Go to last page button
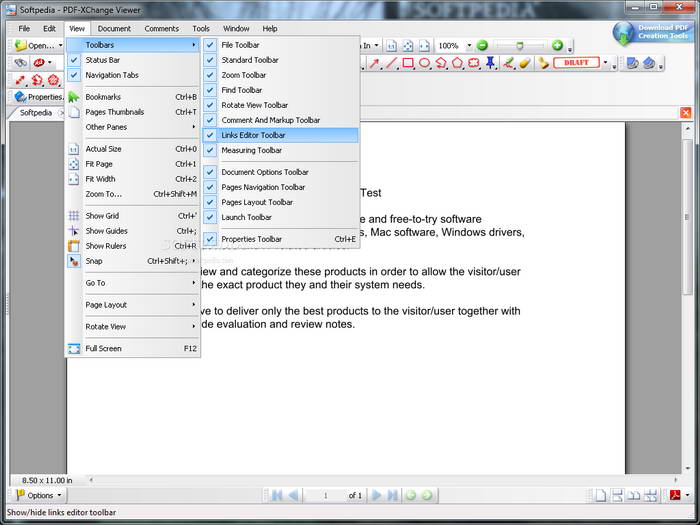The height and width of the screenshot is (525, 700). tap(392, 495)
